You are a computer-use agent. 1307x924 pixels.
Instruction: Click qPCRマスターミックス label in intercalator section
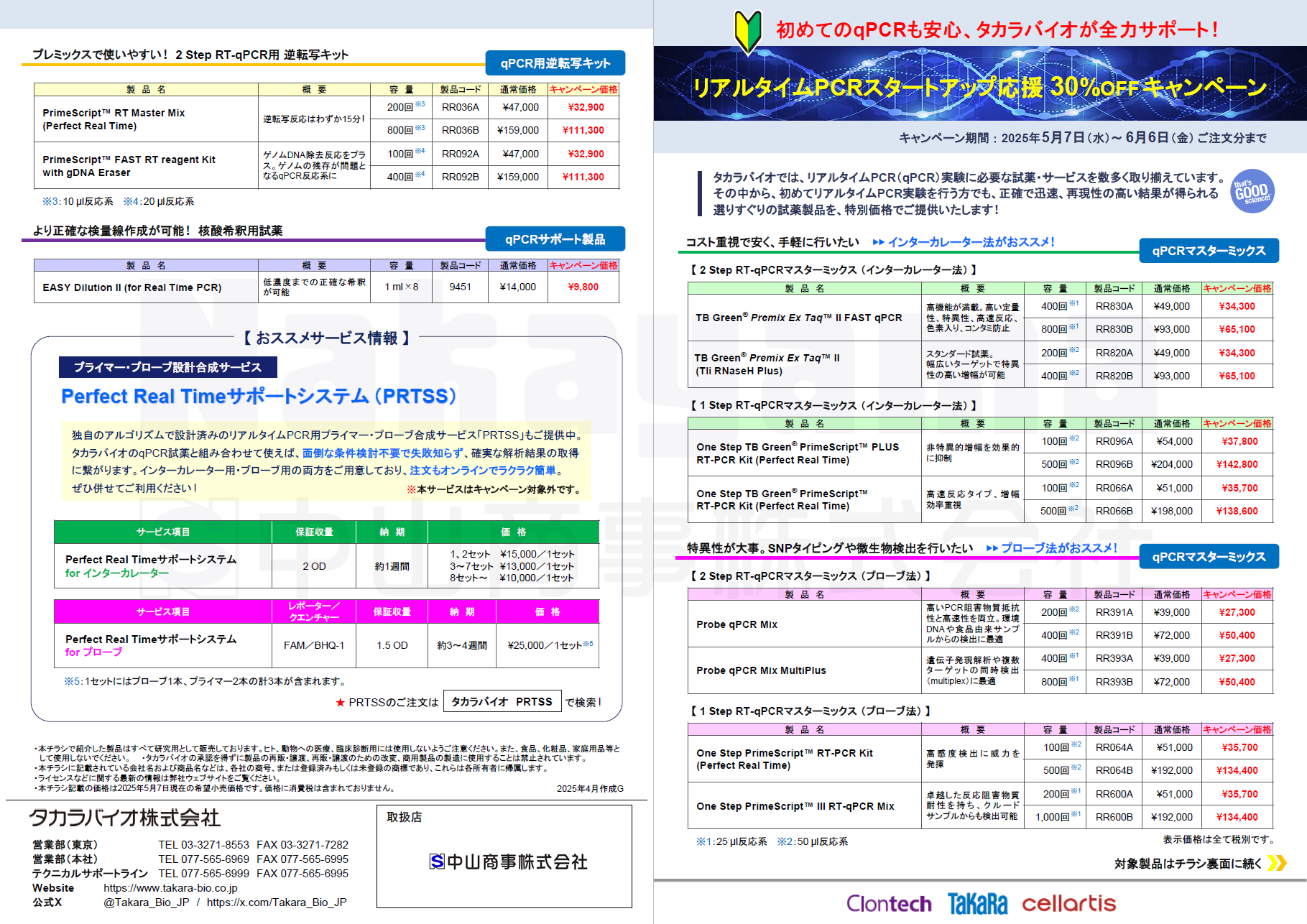pyautogui.click(x=1209, y=251)
